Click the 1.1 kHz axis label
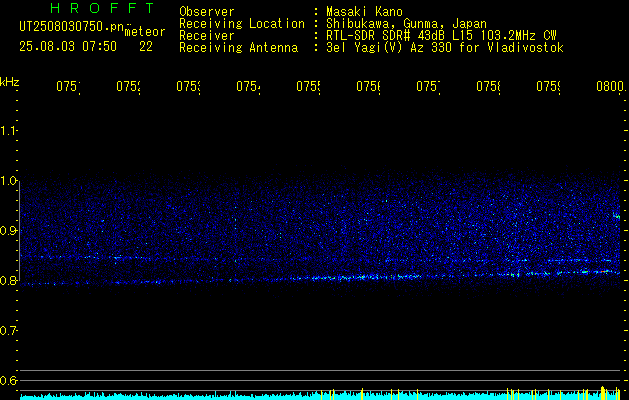Screen dimensions: 629x400 coord(9,130)
